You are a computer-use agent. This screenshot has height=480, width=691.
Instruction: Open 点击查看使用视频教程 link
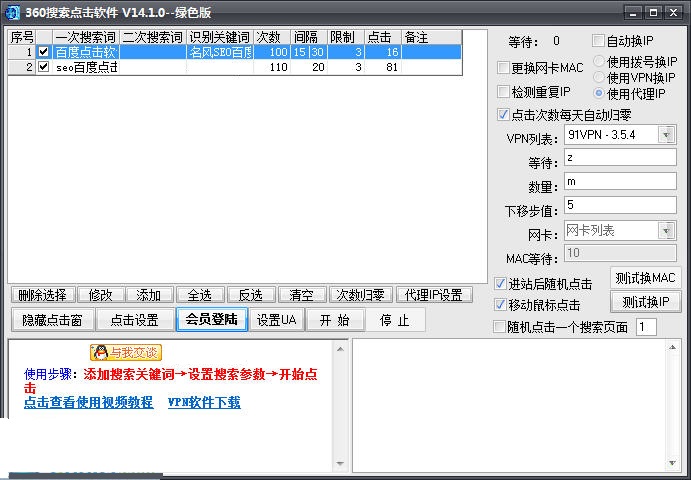89,402
